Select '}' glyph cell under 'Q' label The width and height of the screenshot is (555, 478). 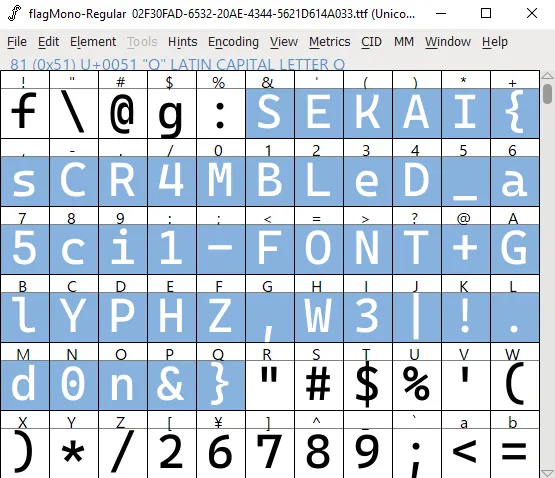221,385
